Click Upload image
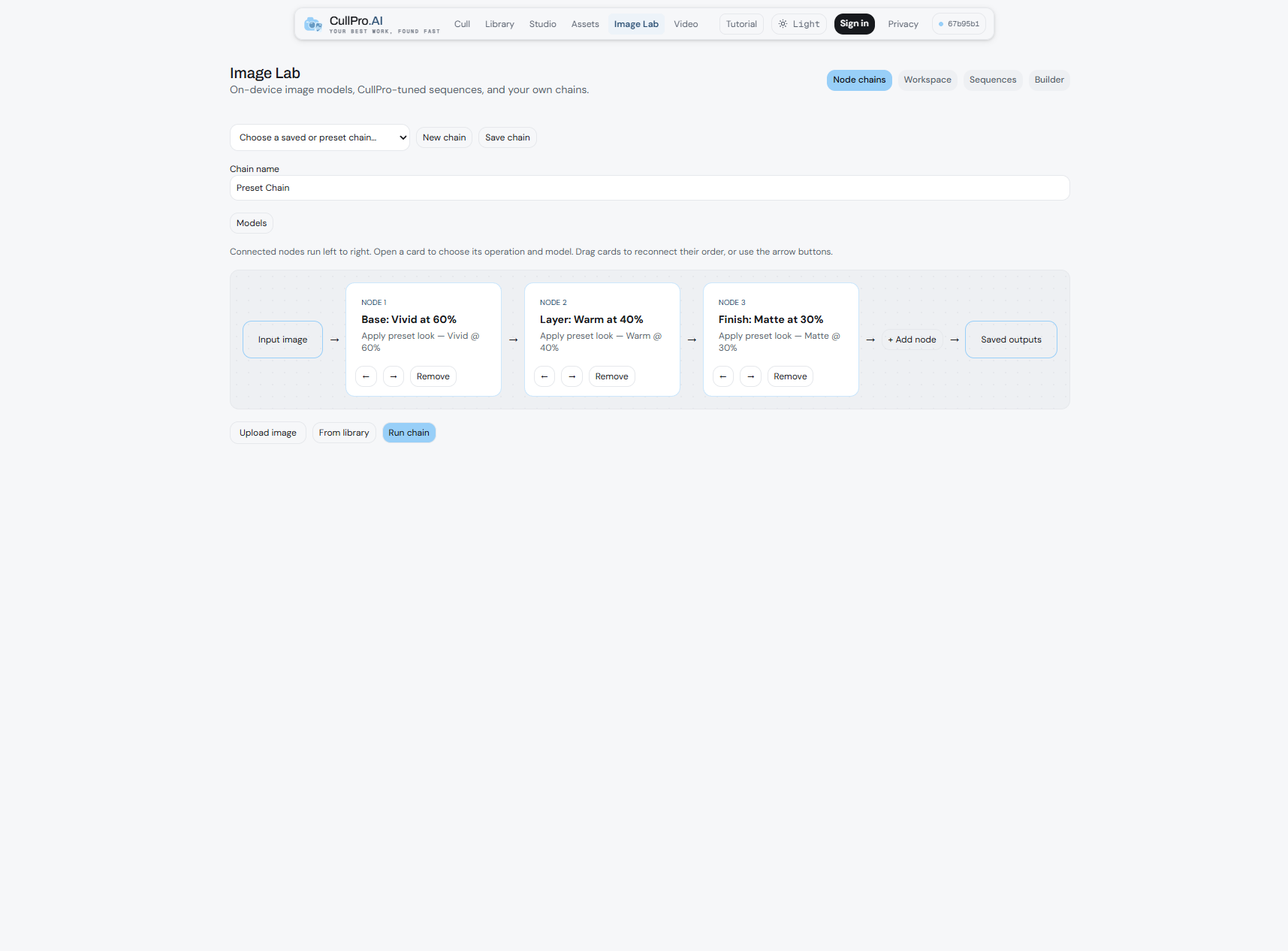 [x=268, y=433]
